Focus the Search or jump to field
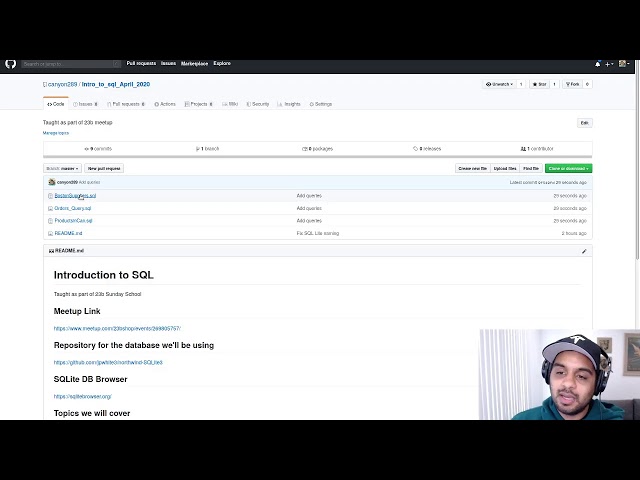640x480 pixels. pyautogui.click(x=71, y=64)
